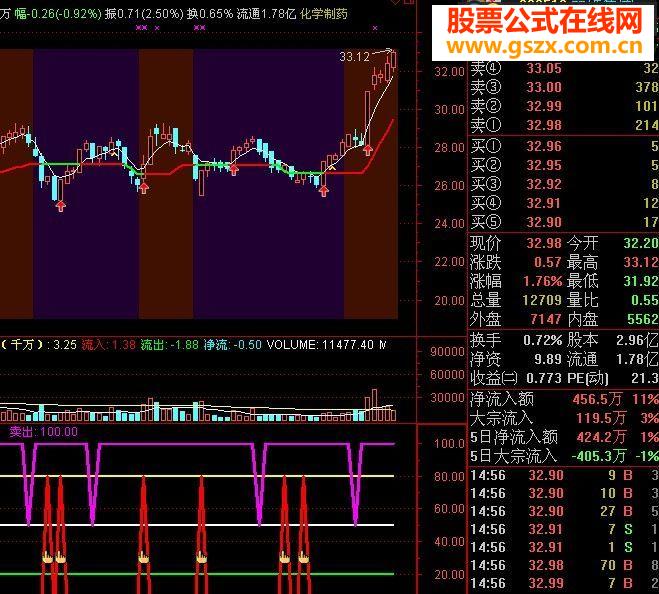Click the 振0.71(2.50%) amplitude value

pyautogui.click(x=144, y=14)
